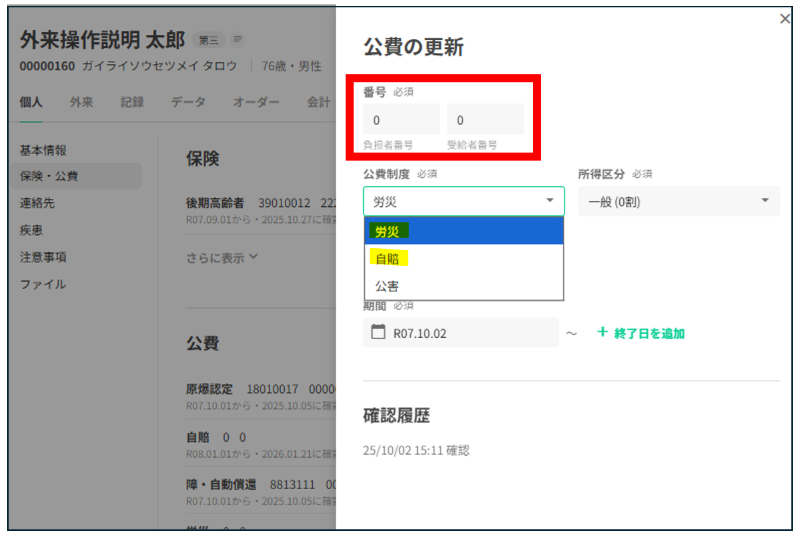Screen dimensions: 807x541
Task: Click the calendar icon beside R07.10.02
Action: 378,332
